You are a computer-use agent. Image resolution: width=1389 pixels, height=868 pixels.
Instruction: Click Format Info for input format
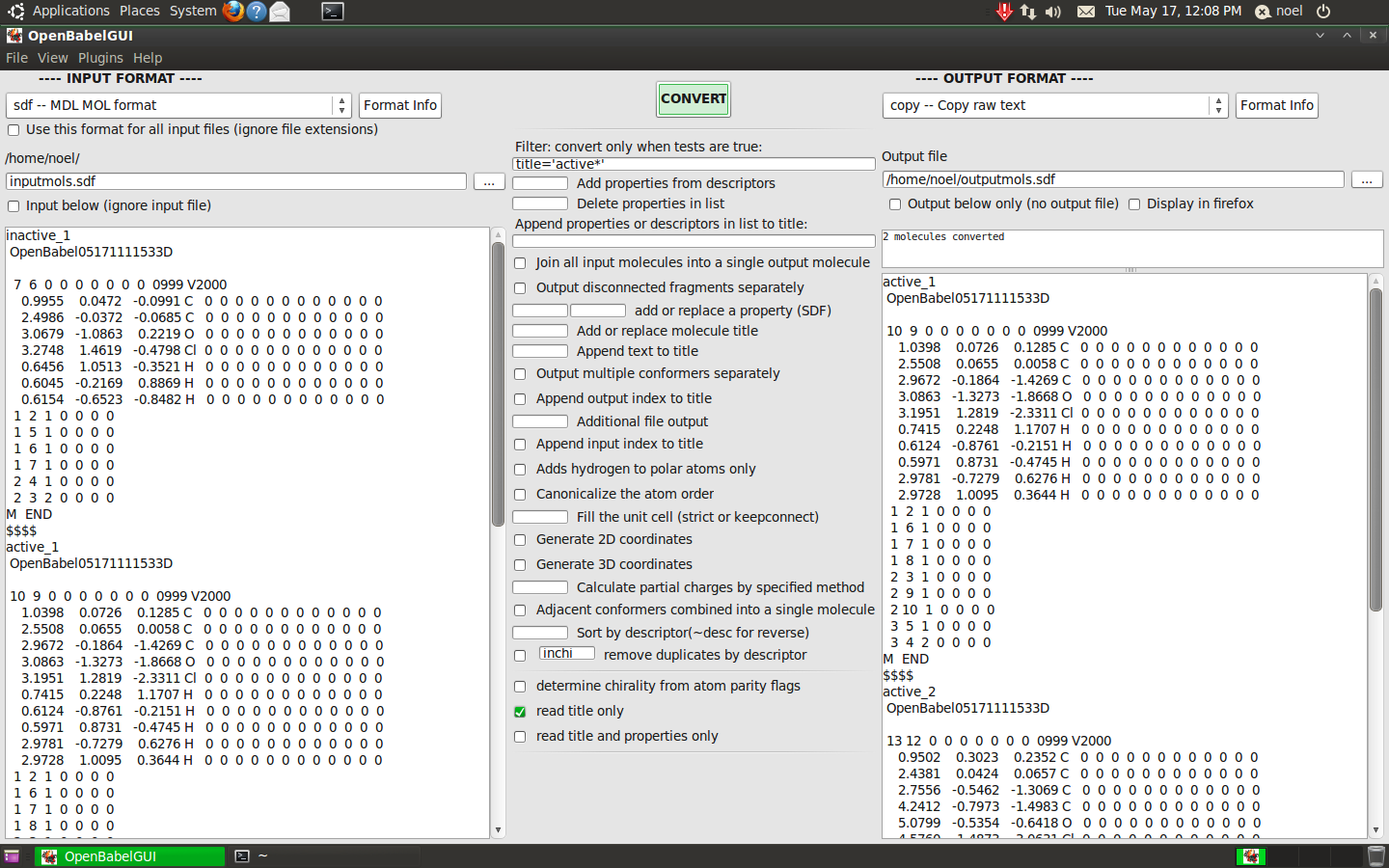400,105
